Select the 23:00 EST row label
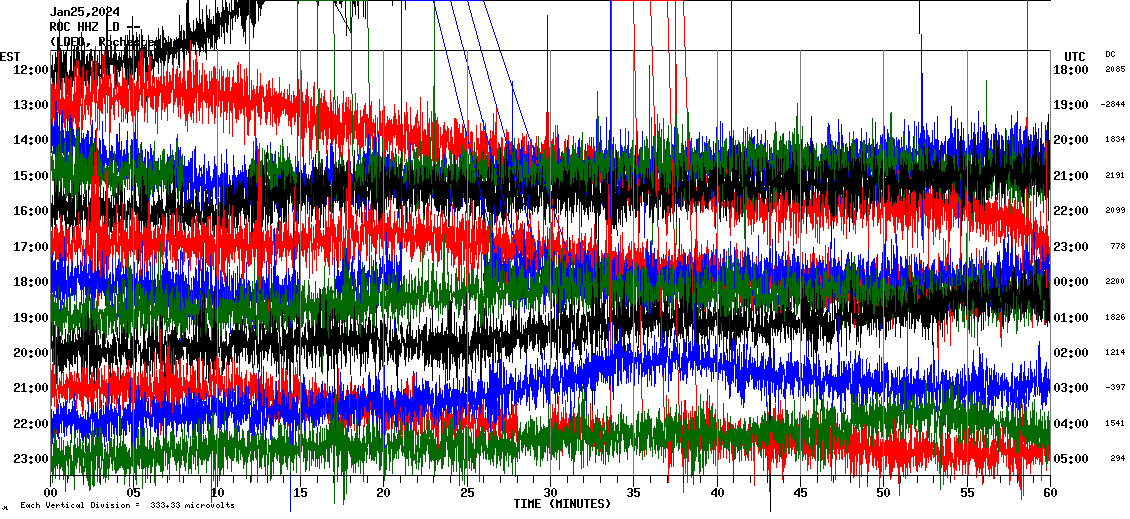Screen dimensions: 1130x519 (x=30, y=459)
